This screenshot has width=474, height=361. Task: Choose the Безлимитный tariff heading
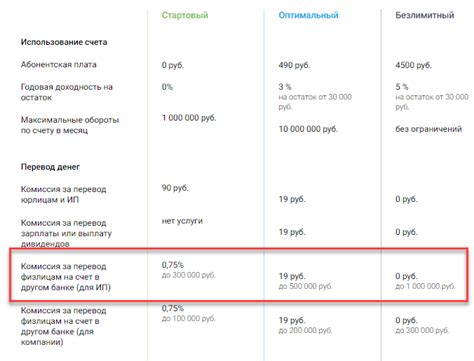coord(425,15)
